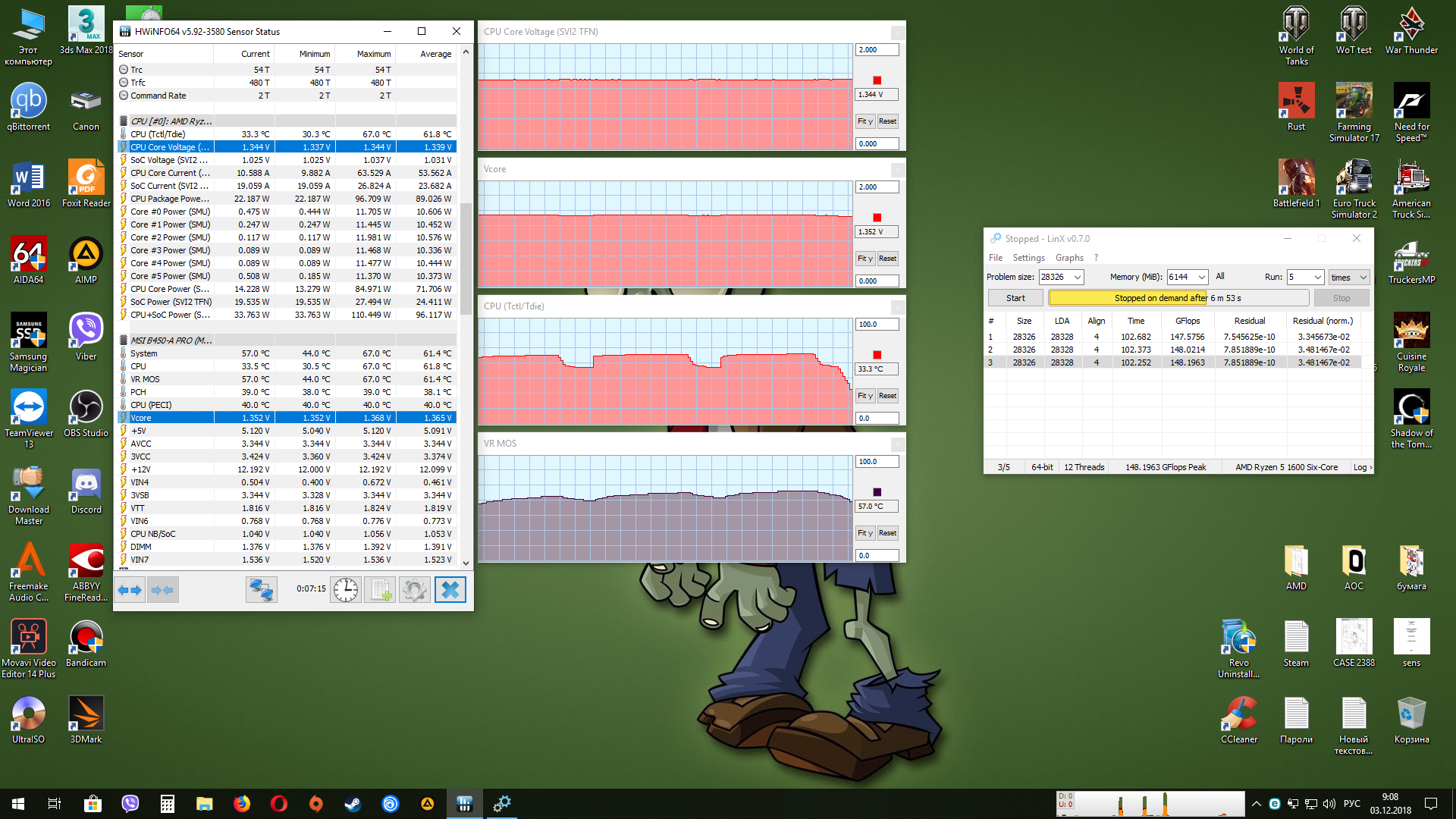Open HWiNFO sensor settings gear icon
Viewport: 1456px width, 819px height.
point(415,590)
